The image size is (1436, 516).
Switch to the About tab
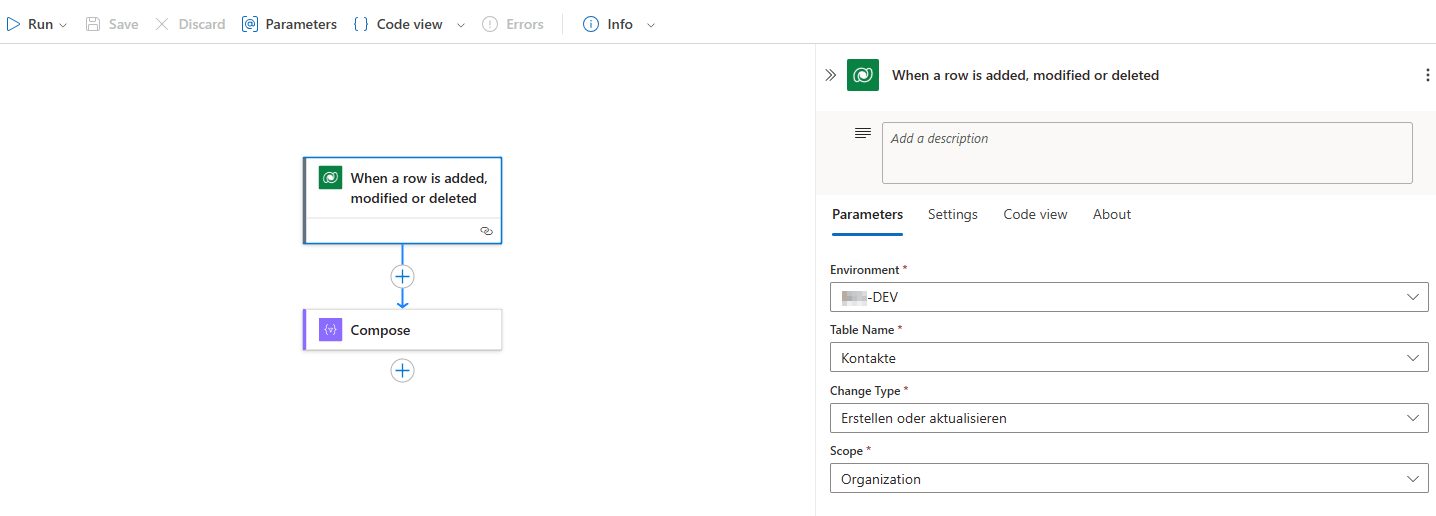(1112, 214)
